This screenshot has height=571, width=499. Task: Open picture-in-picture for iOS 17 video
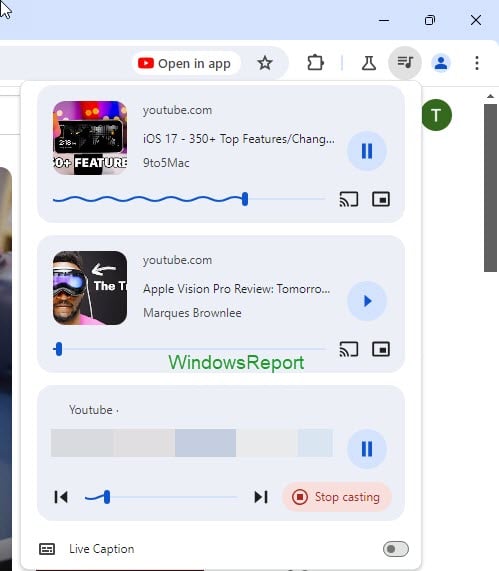tap(381, 199)
